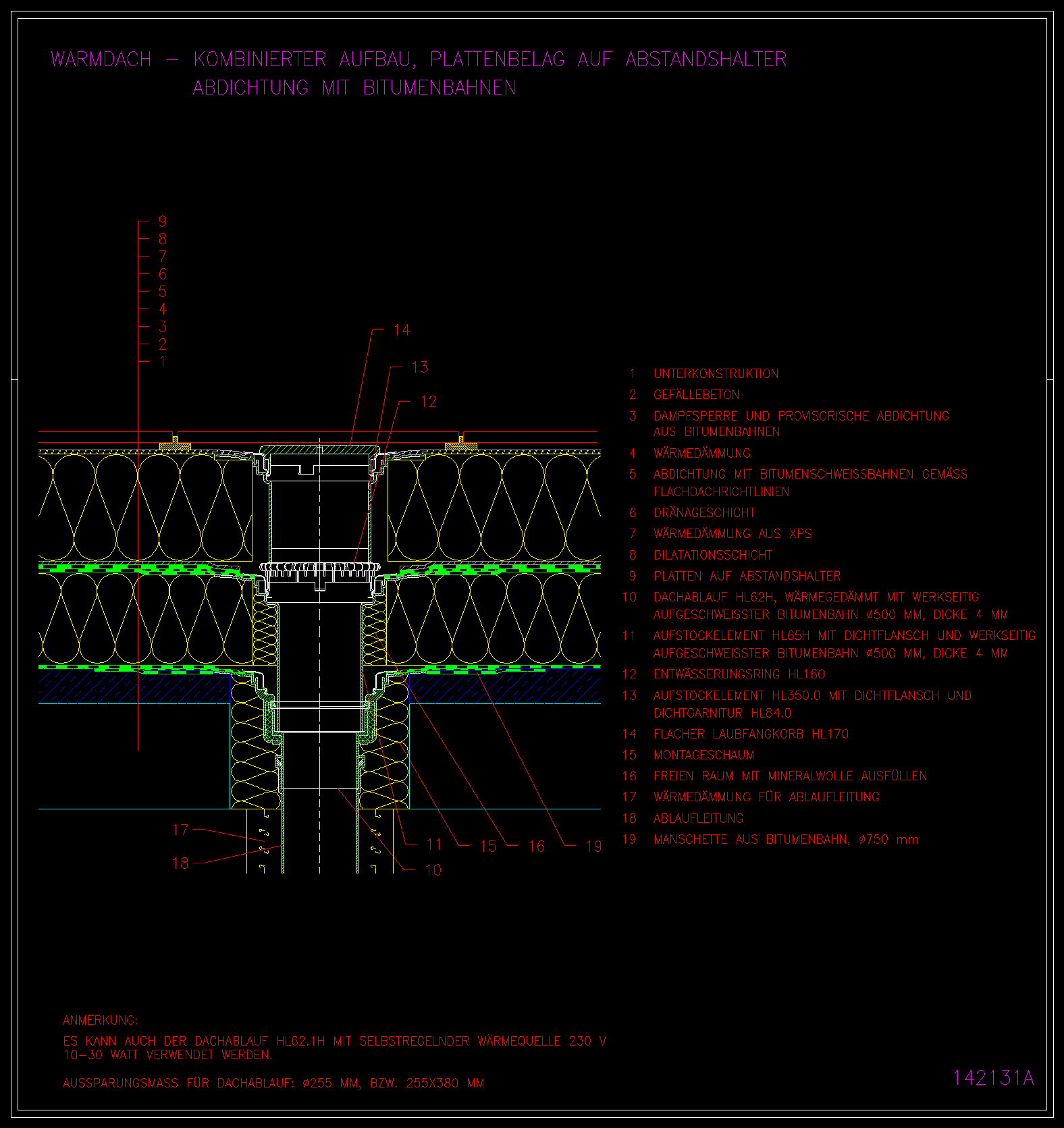This screenshot has width=1064, height=1128.
Task: Click the subtitle 'ABDICHTUNG MIT BITUMENBAHNEN'
Action: click(354, 88)
